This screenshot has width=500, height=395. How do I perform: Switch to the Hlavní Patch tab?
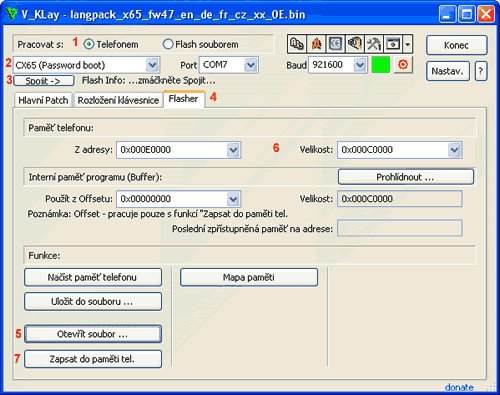click(x=43, y=100)
